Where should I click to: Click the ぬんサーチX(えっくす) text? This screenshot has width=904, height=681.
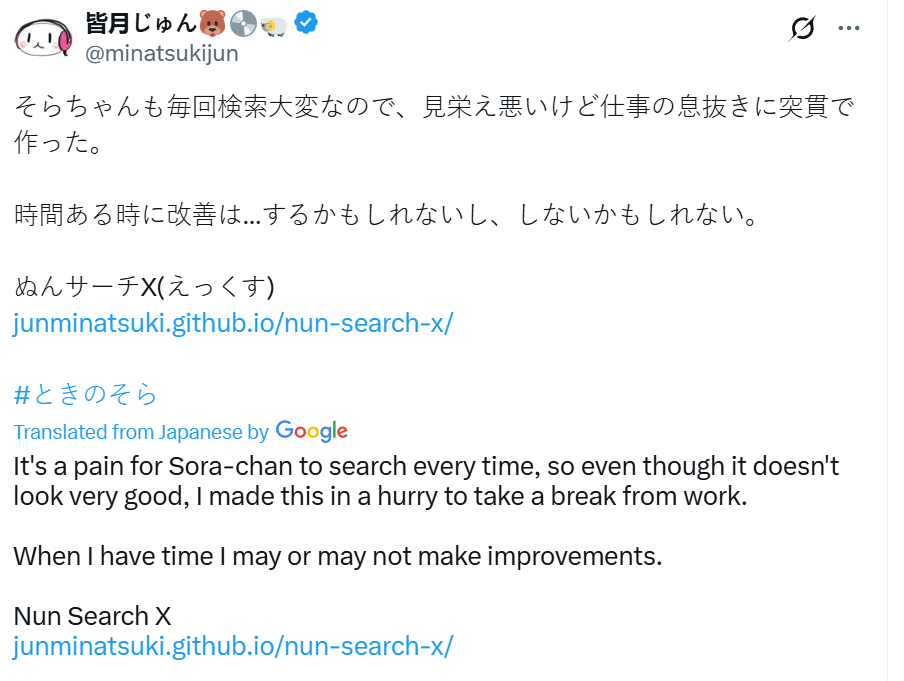coord(144,287)
